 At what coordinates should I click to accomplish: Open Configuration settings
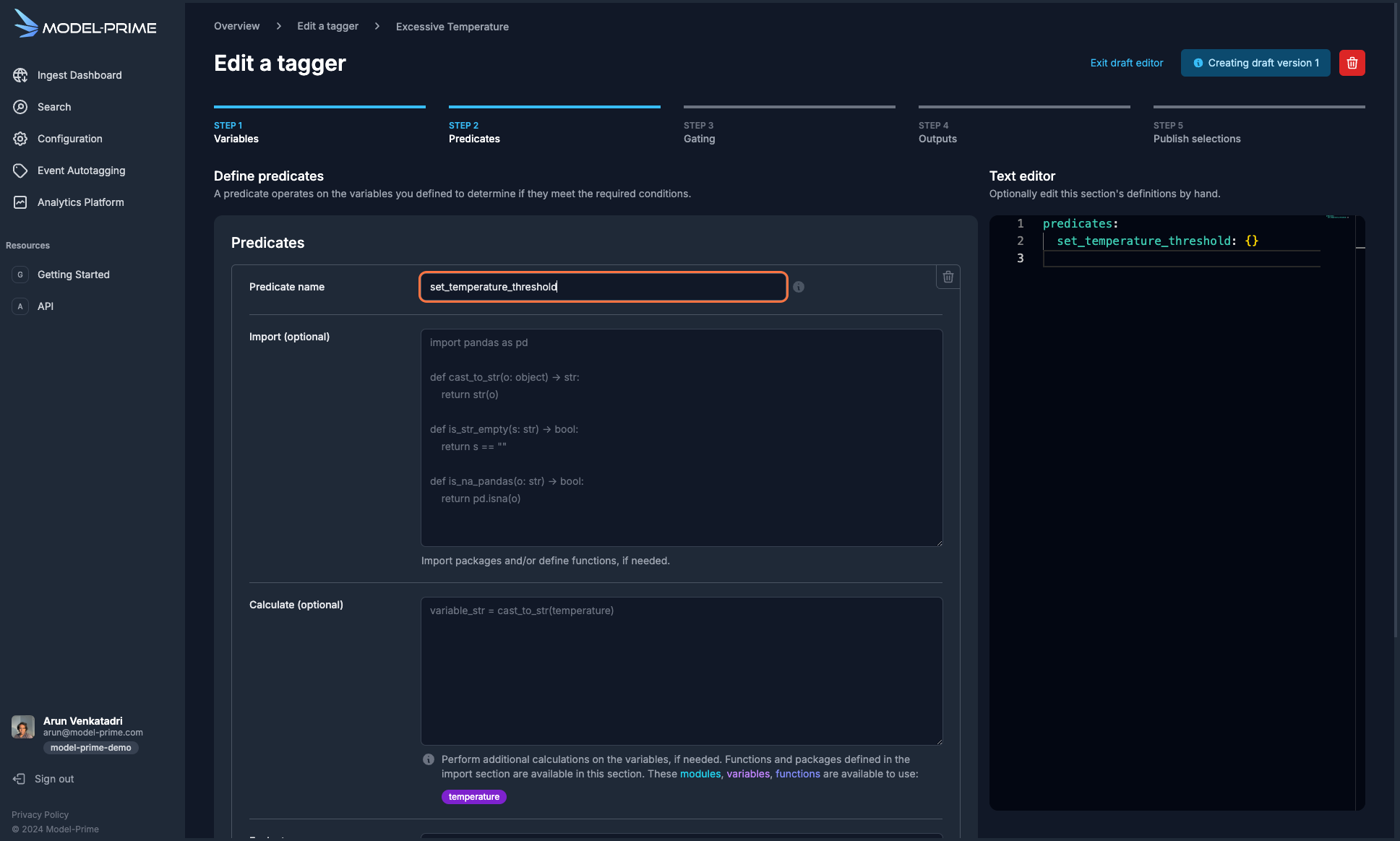pyautogui.click(x=70, y=138)
